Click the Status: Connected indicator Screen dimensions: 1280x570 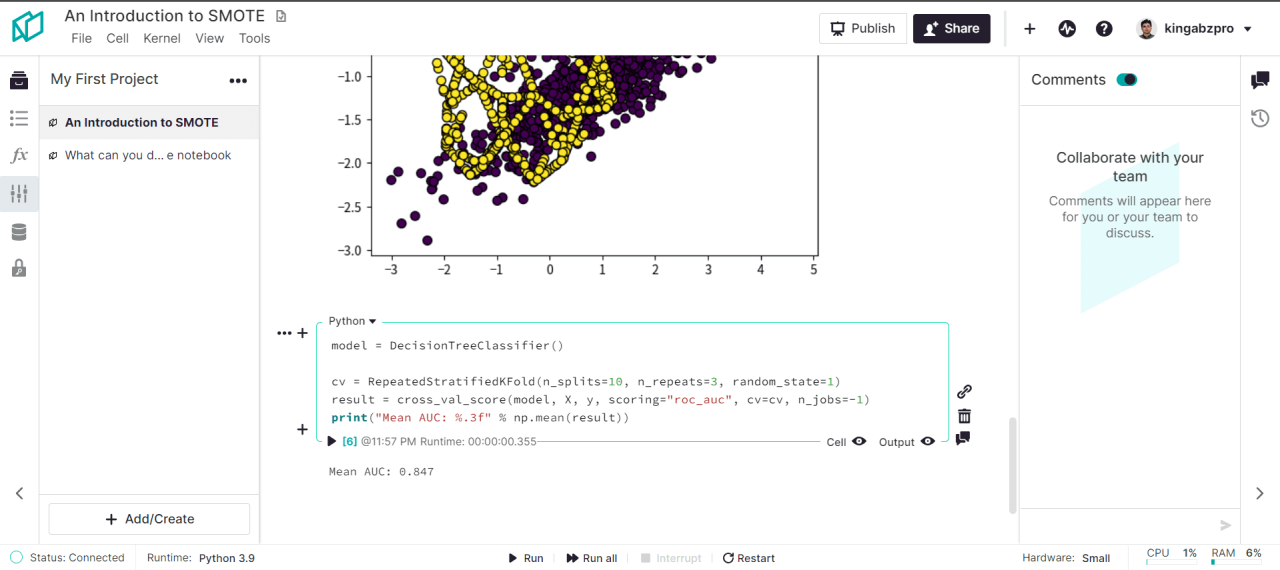pyautogui.click(x=67, y=558)
